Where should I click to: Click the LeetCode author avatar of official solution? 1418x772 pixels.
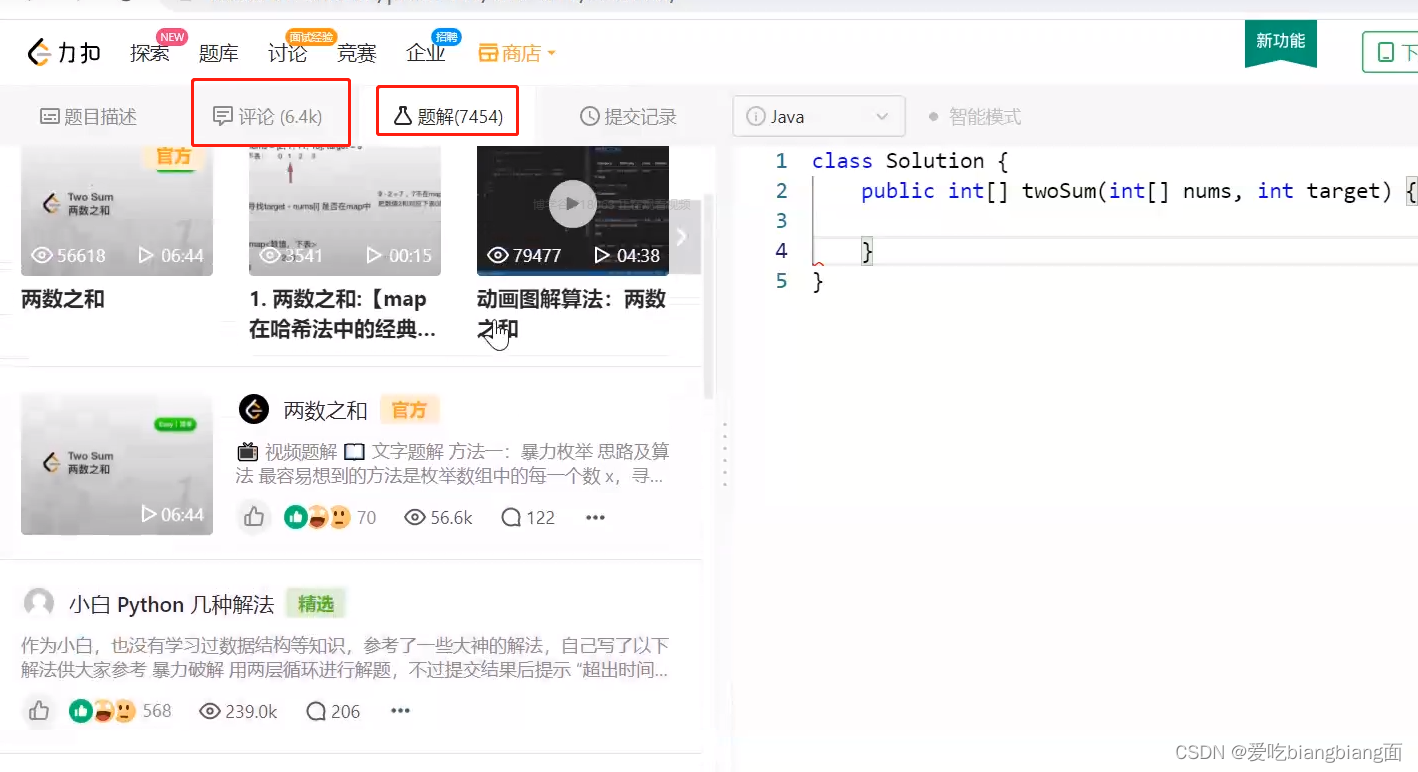point(254,409)
